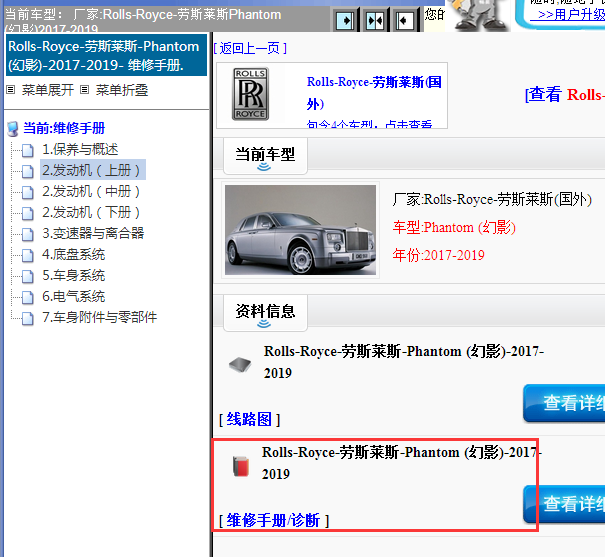Viewport: 605px width, 557px height.
Task: Click the red book icon of 维修手册 entry
Action: tap(241, 466)
